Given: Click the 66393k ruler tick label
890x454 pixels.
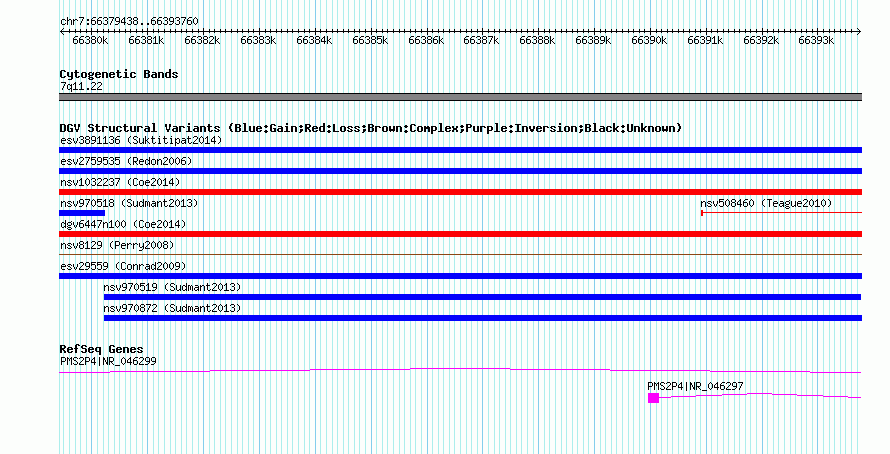Looking at the screenshot, I should click(x=816, y=40).
